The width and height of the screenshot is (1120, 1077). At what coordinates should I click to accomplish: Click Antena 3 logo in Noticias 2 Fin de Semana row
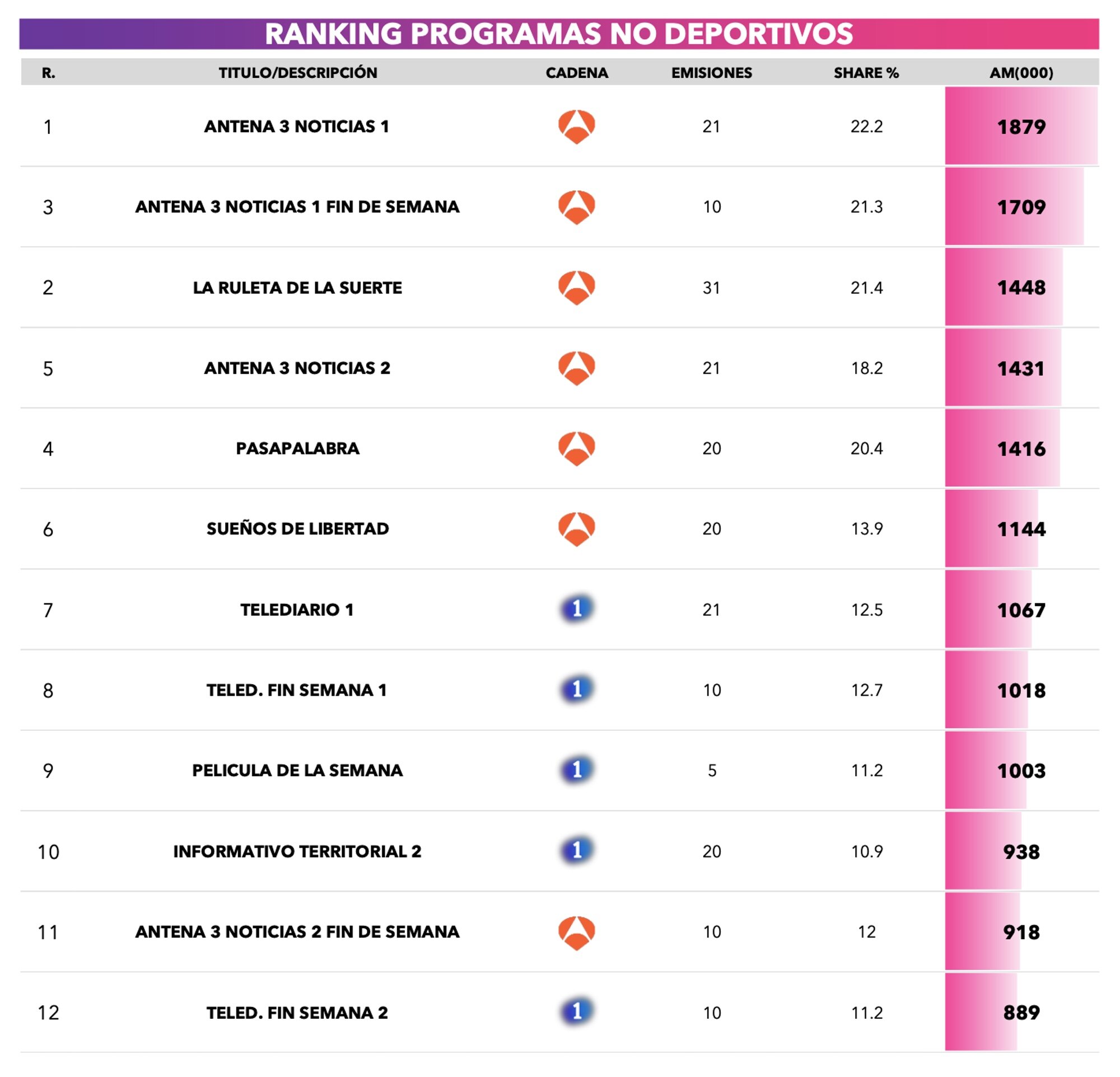576,933
